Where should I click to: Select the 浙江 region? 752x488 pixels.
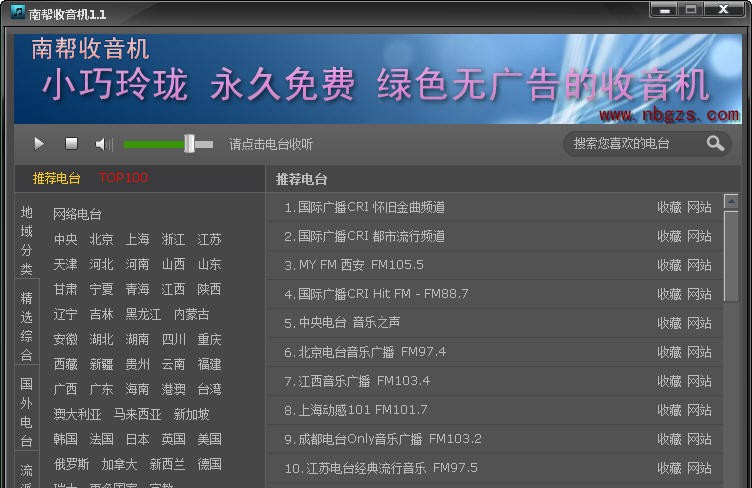coord(173,239)
